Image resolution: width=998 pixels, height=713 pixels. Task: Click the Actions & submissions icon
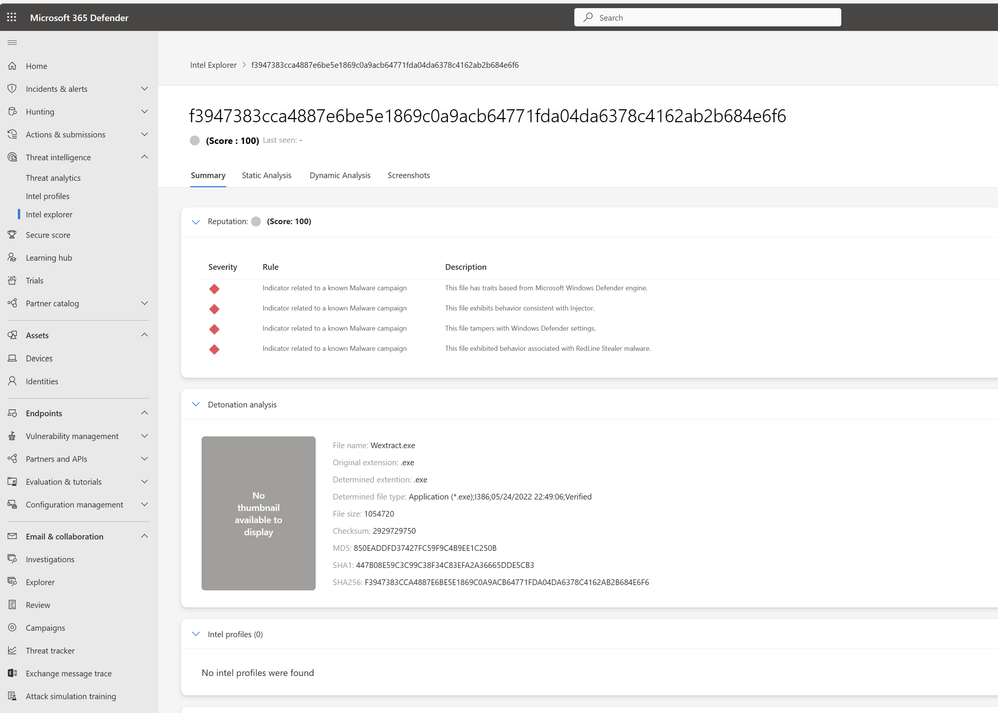12,134
